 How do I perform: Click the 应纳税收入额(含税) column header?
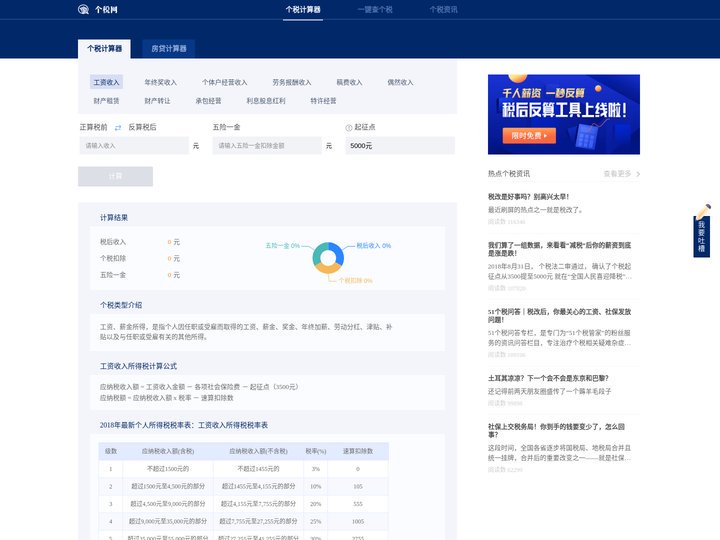(168, 451)
